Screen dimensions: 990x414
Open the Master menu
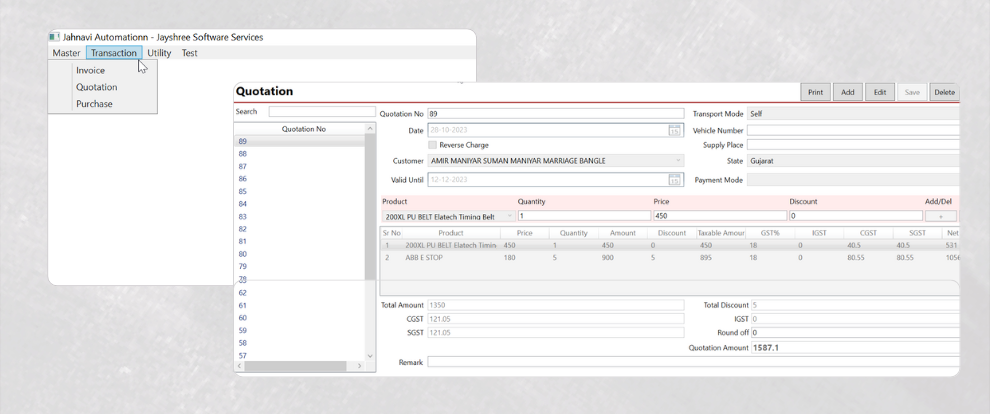coord(66,53)
